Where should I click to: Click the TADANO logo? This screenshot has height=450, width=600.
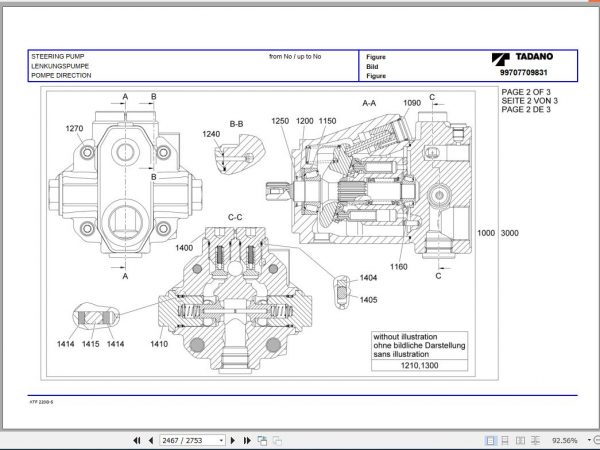pyautogui.click(x=522, y=59)
